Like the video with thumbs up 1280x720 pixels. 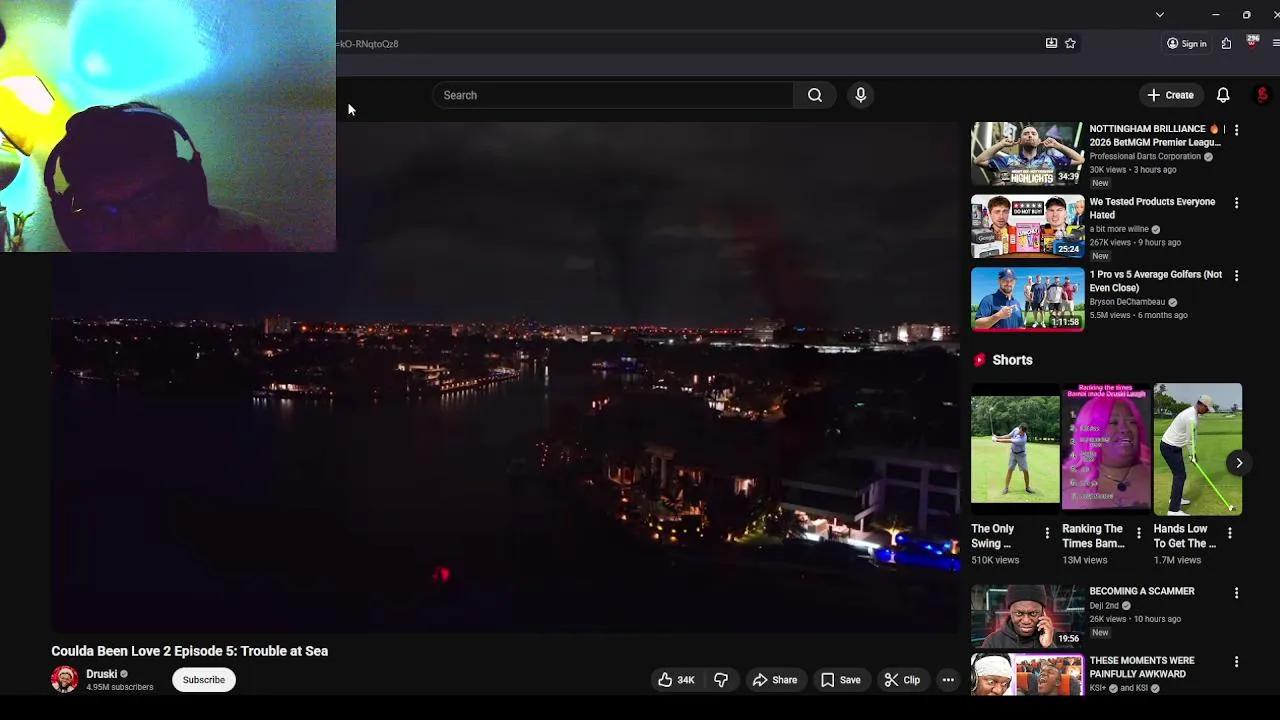point(675,680)
